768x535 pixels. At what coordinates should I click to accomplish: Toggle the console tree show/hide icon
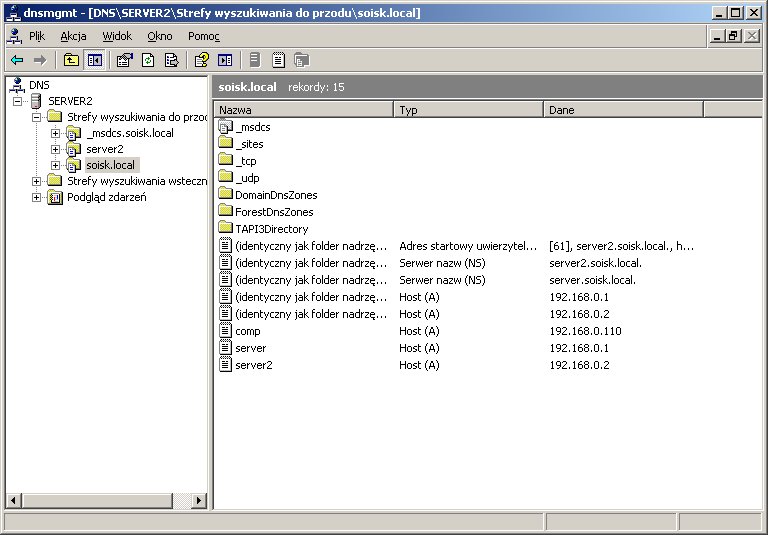[95, 60]
